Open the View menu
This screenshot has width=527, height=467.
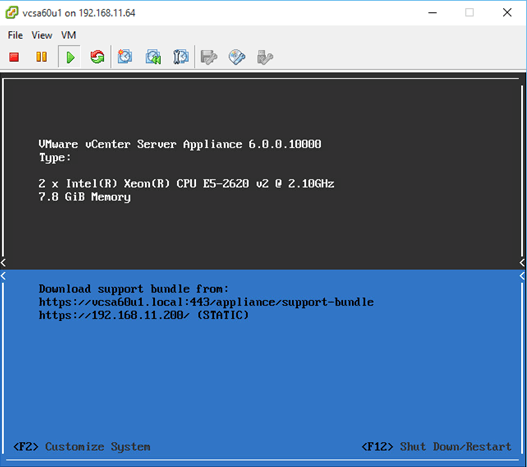(x=42, y=35)
